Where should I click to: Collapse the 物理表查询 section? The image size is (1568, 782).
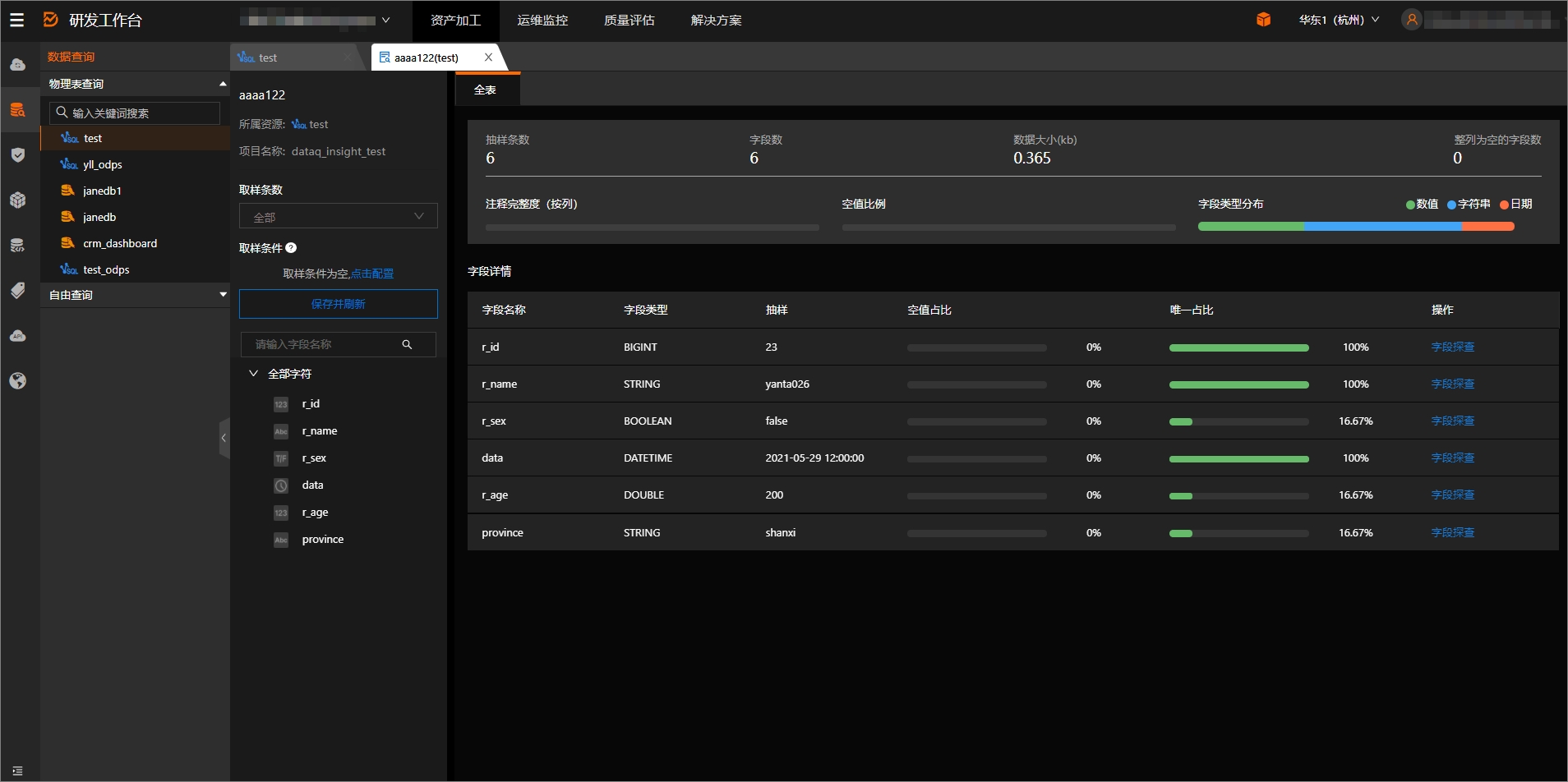223,84
